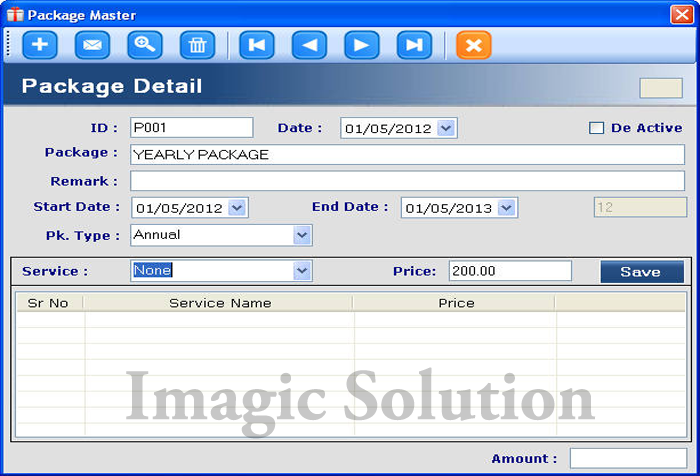Click the Package field with YEARLY PACKAGE
The height and width of the screenshot is (476, 700).
(408, 154)
